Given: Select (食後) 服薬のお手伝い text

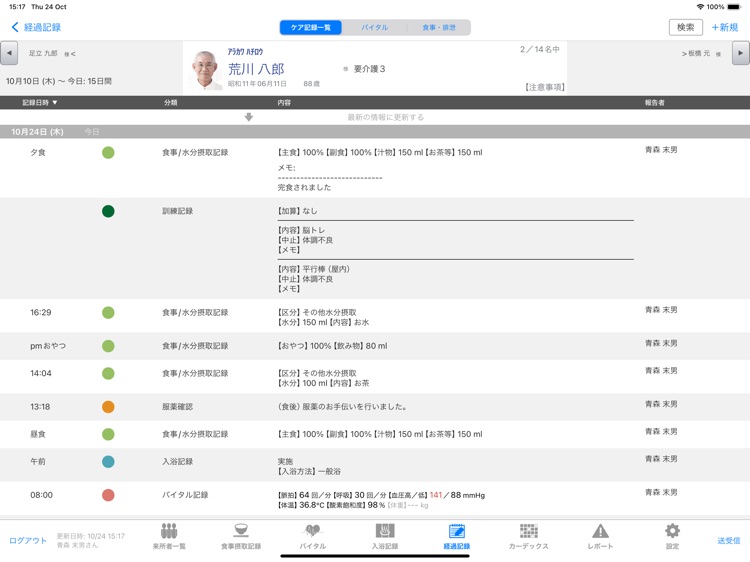Looking at the screenshot, I should [x=342, y=407].
